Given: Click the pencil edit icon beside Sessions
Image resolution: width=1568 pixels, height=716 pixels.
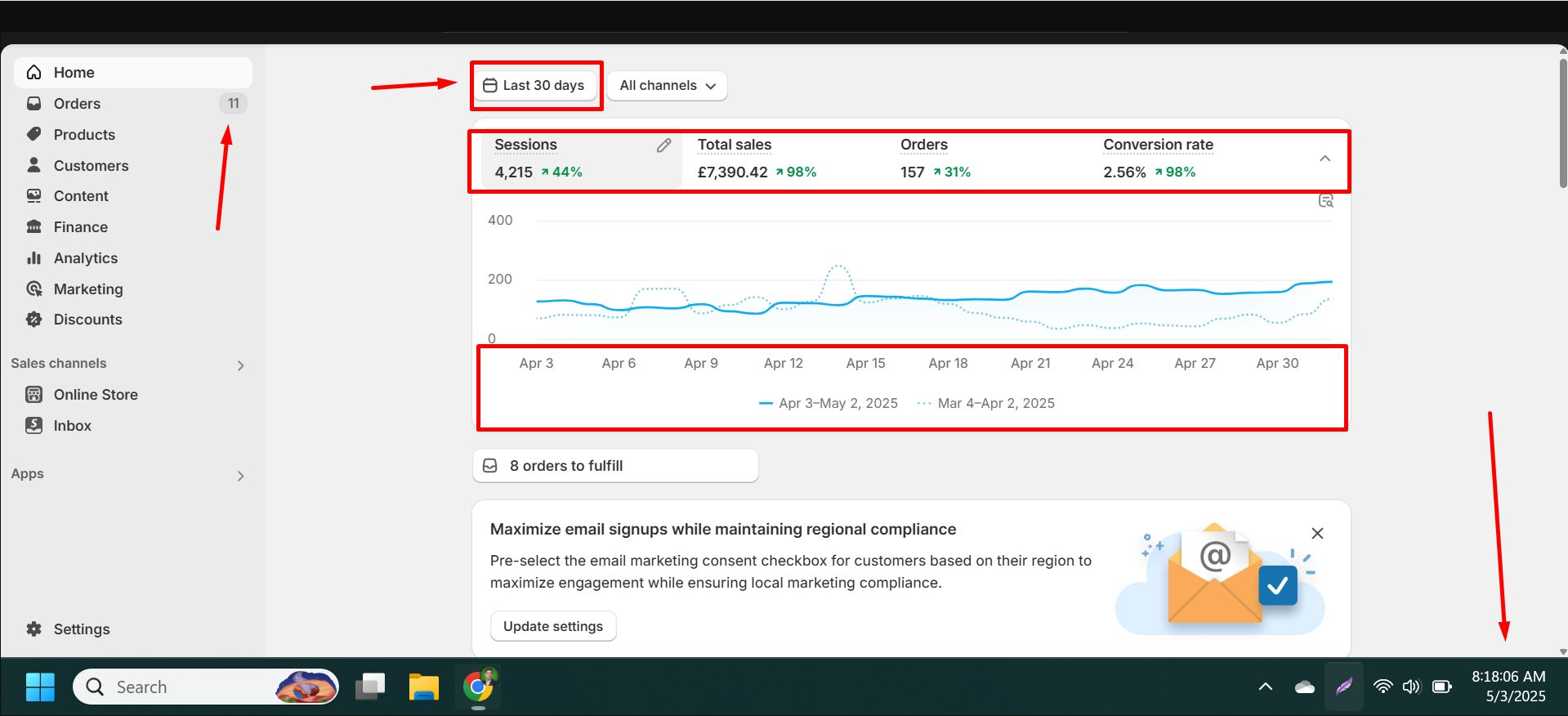Looking at the screenshot, I should [x=663, y=145].
